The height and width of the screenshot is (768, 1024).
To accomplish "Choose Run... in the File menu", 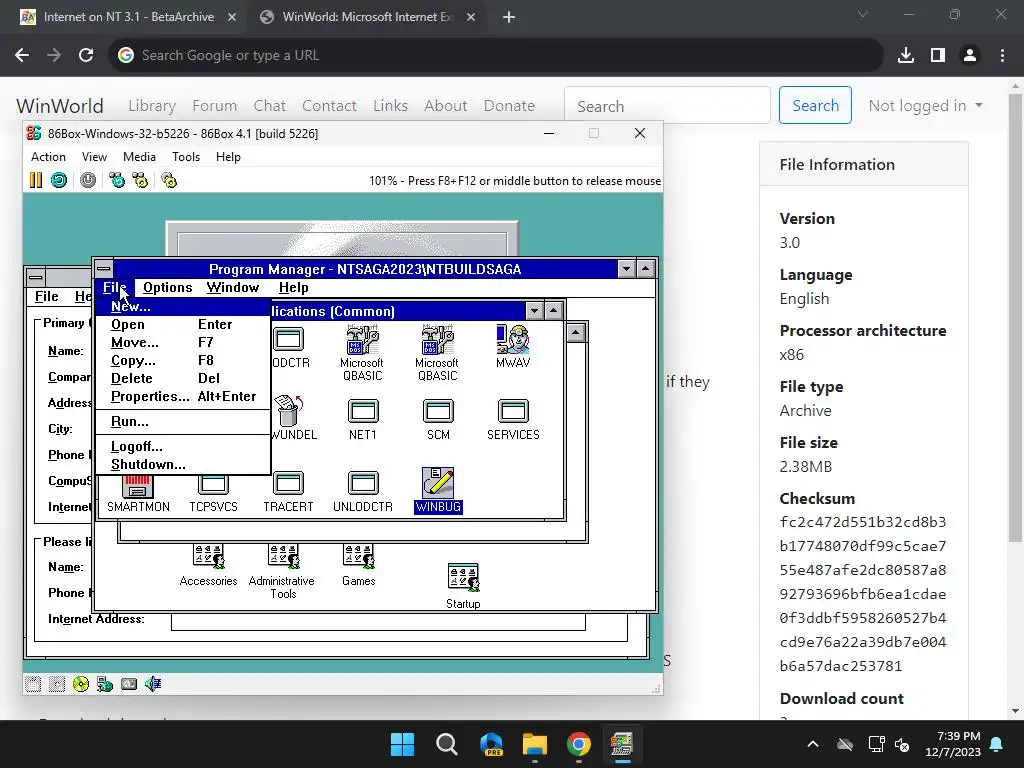I will pos(183,422).
